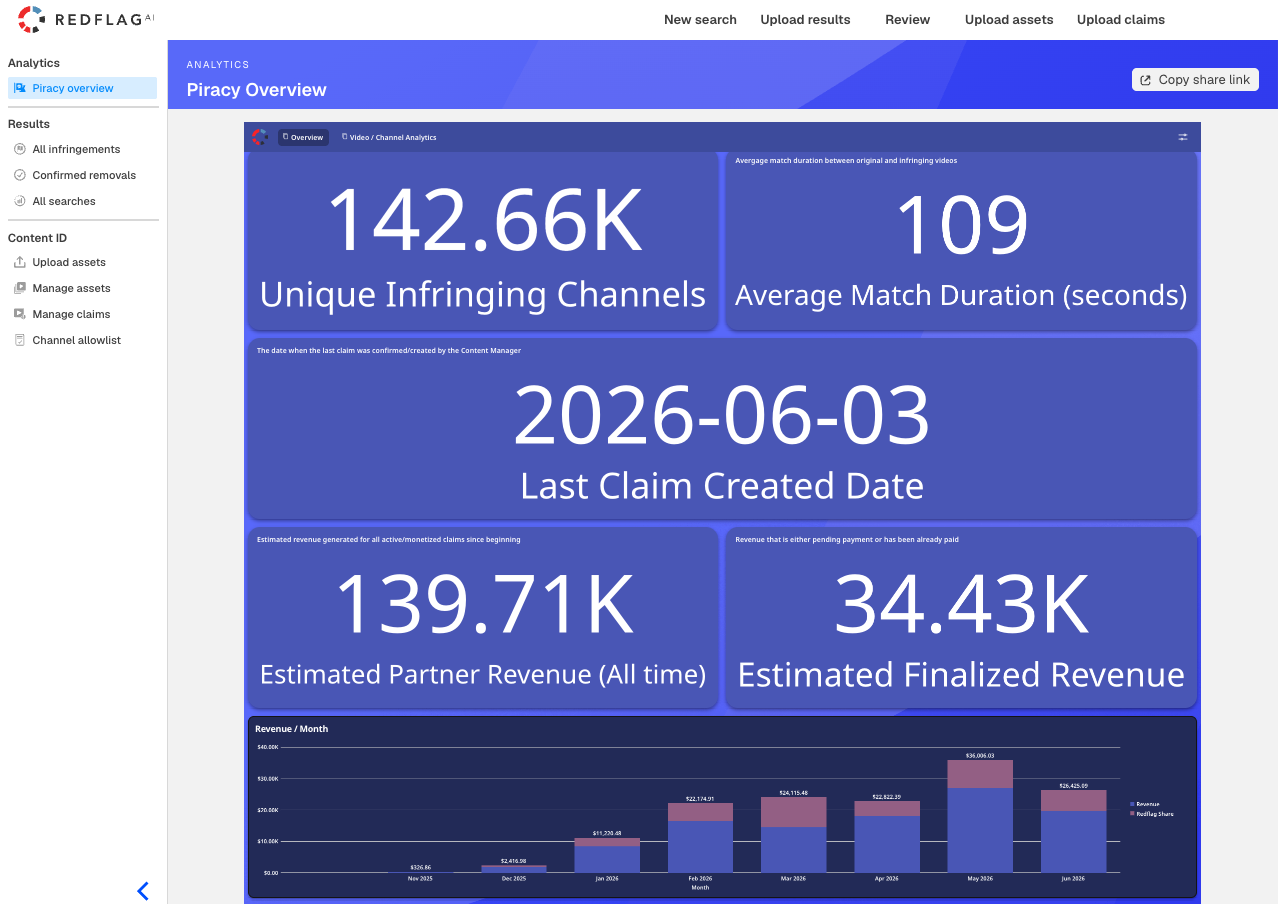Click the Copy share link button
1284x904 pixels.
[1195, 80]
